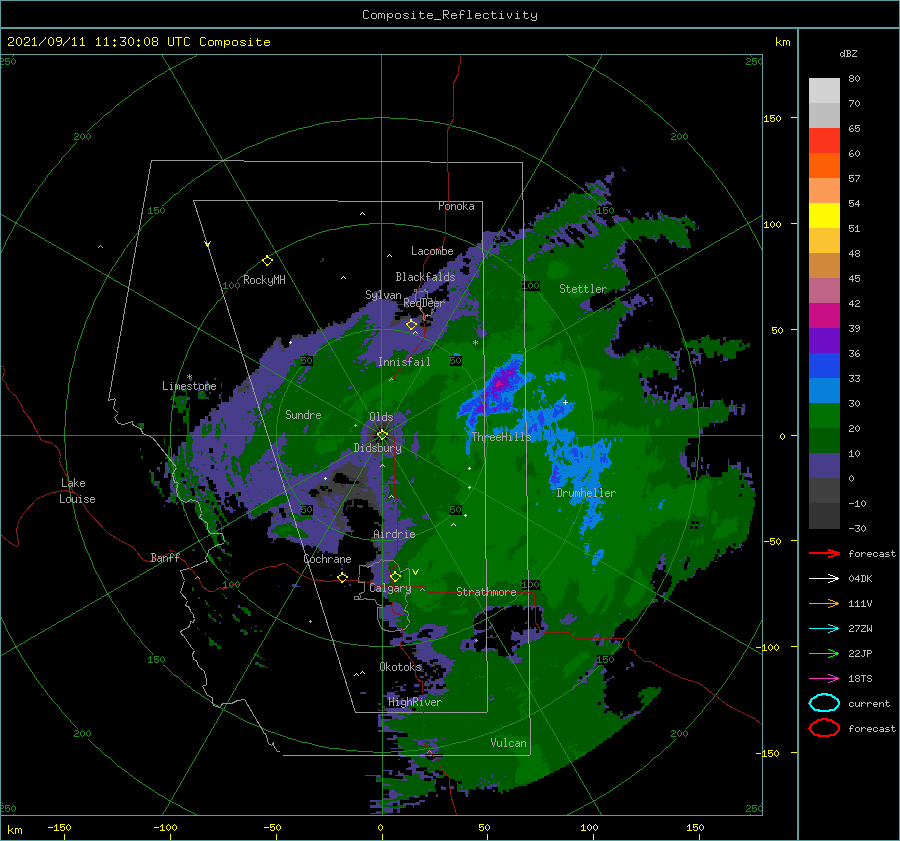Click the HighRiver city label
The width and height of the screenshot is (900, 841).
point(415,702)
